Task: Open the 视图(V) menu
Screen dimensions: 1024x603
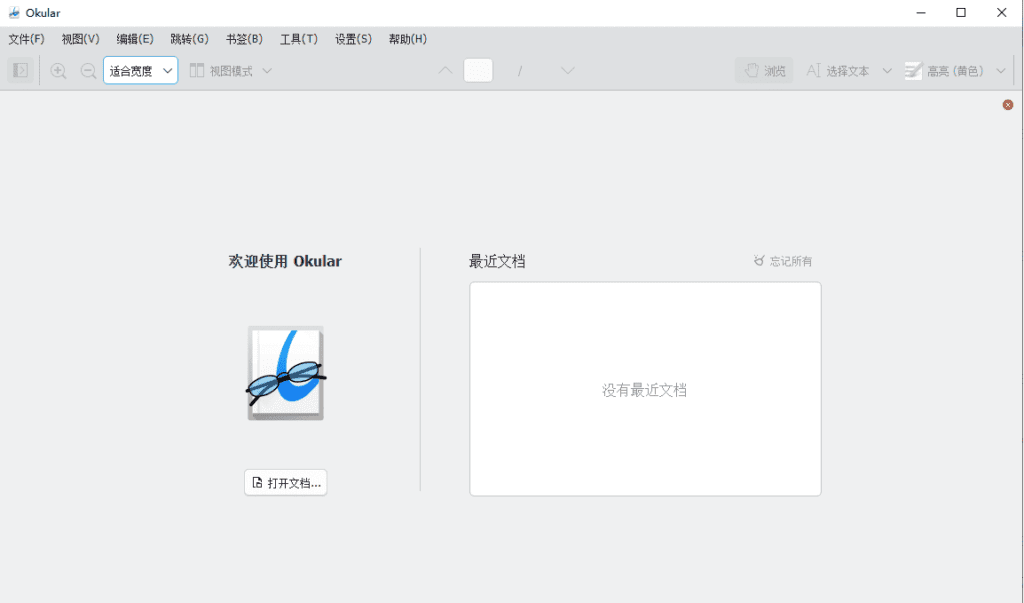Action: [x=80, y=39]
